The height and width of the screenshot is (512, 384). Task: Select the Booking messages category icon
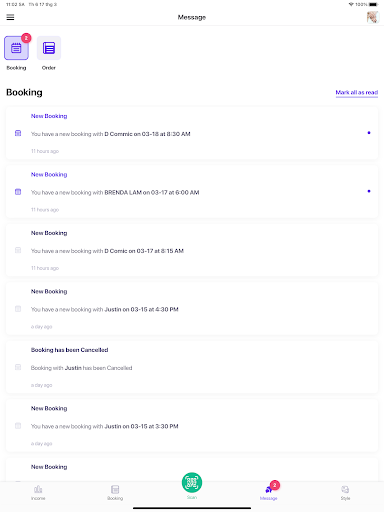(x=16, y=48)
